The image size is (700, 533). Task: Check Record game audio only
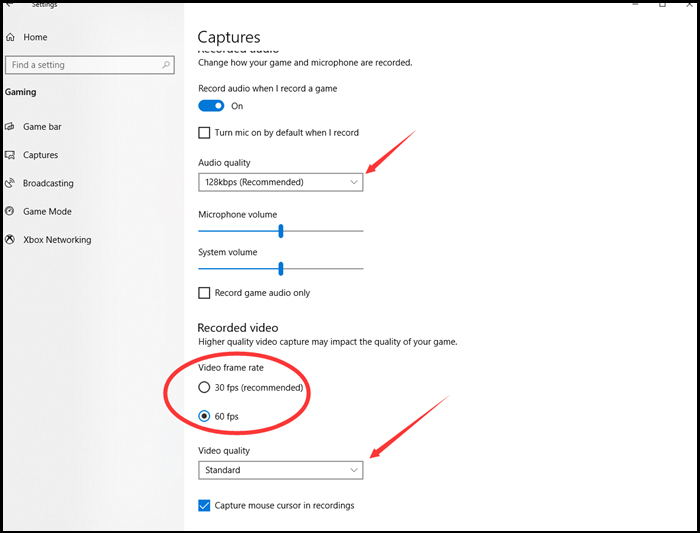205,293
